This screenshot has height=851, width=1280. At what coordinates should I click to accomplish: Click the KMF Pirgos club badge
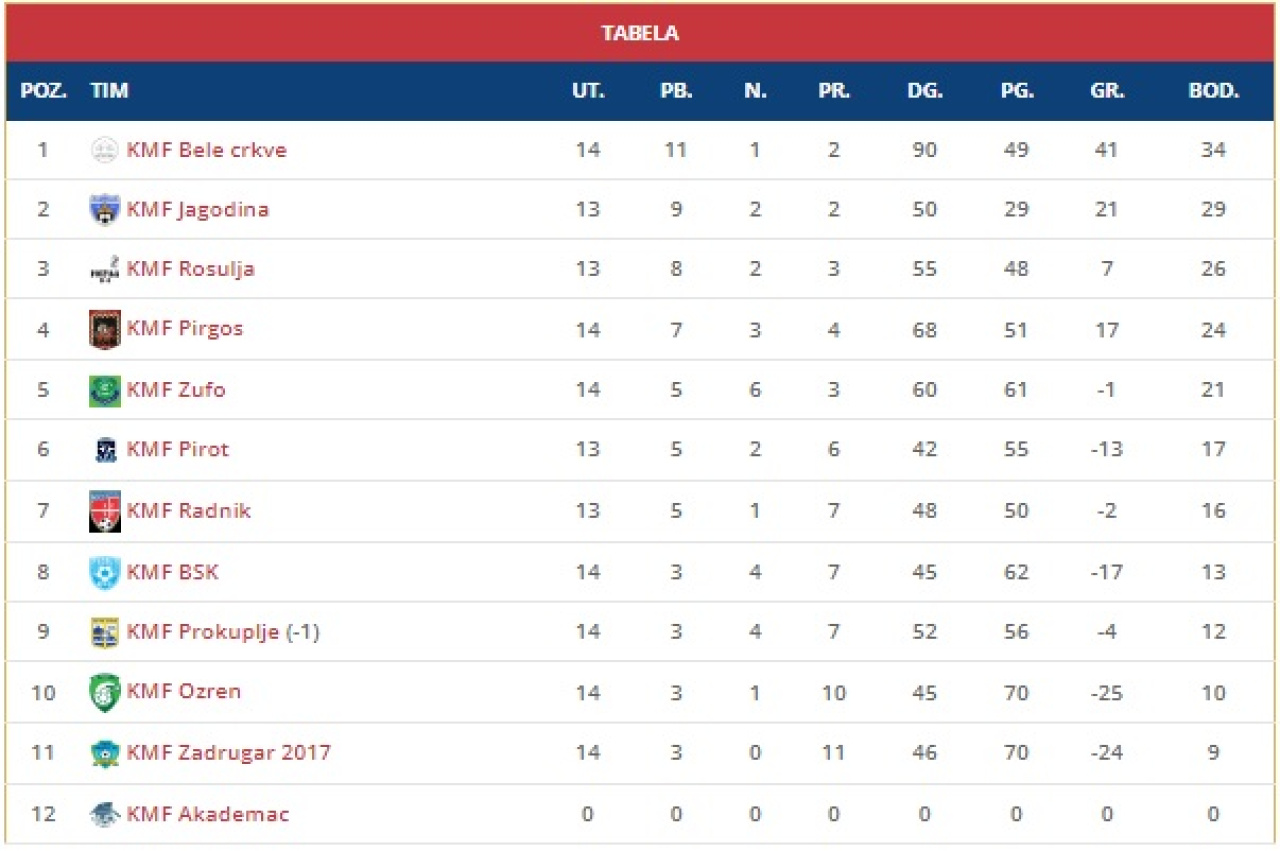tap(104, 329)
